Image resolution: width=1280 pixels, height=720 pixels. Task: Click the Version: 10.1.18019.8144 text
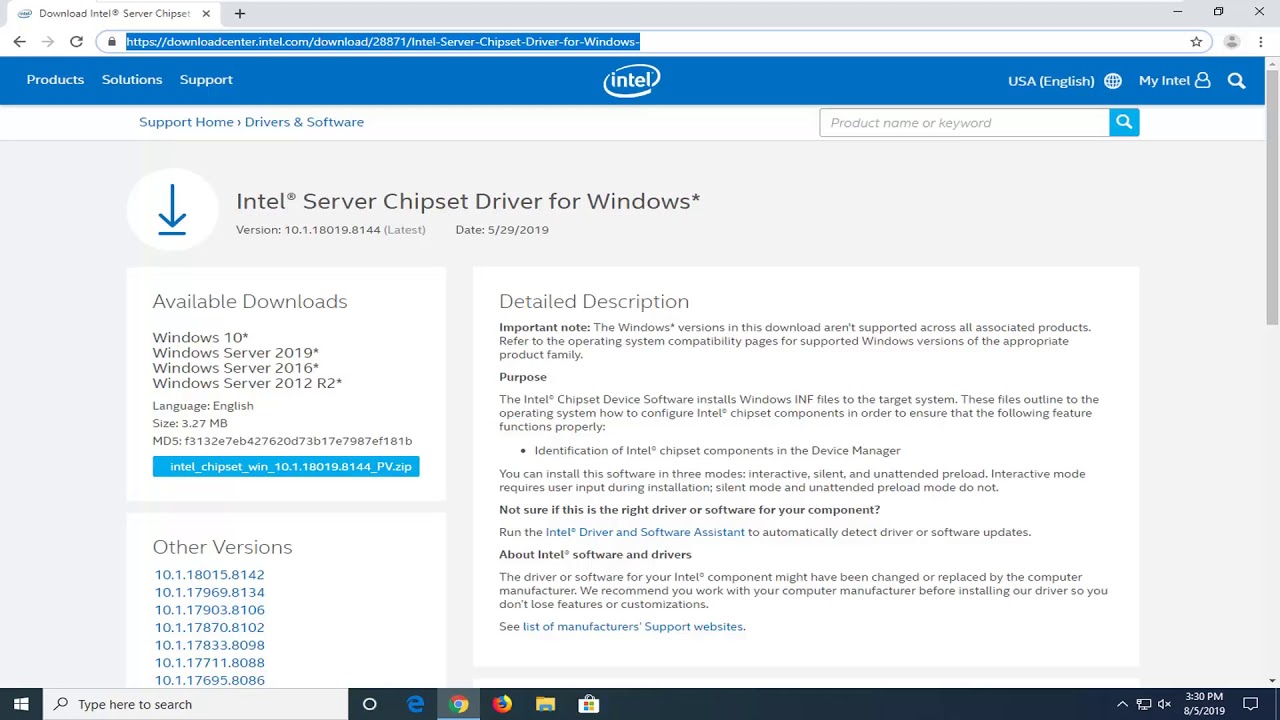pyautogui.click(x=308, y=230)
